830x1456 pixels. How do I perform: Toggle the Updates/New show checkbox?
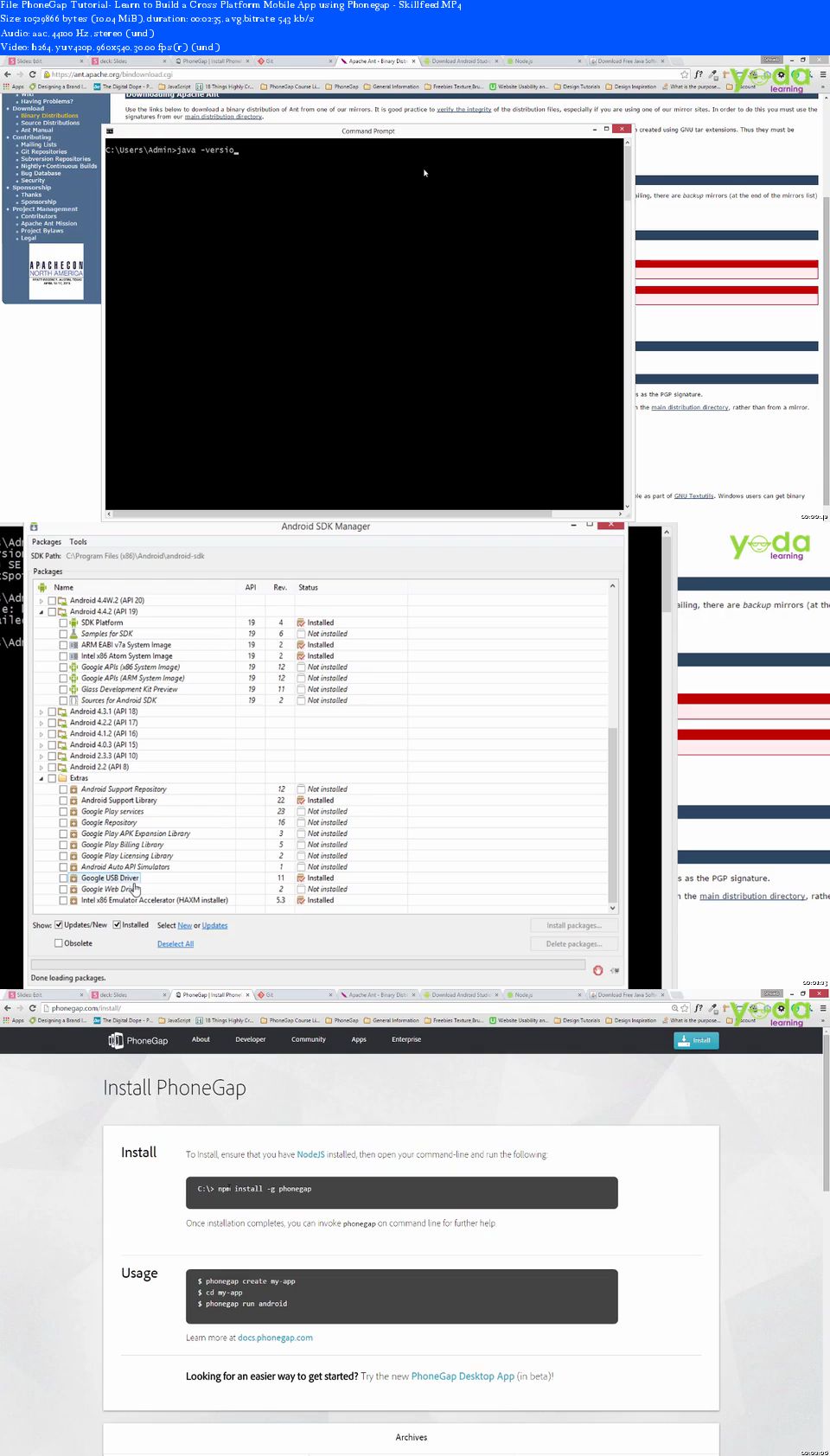pyautogui.click(x=59, y=924)
